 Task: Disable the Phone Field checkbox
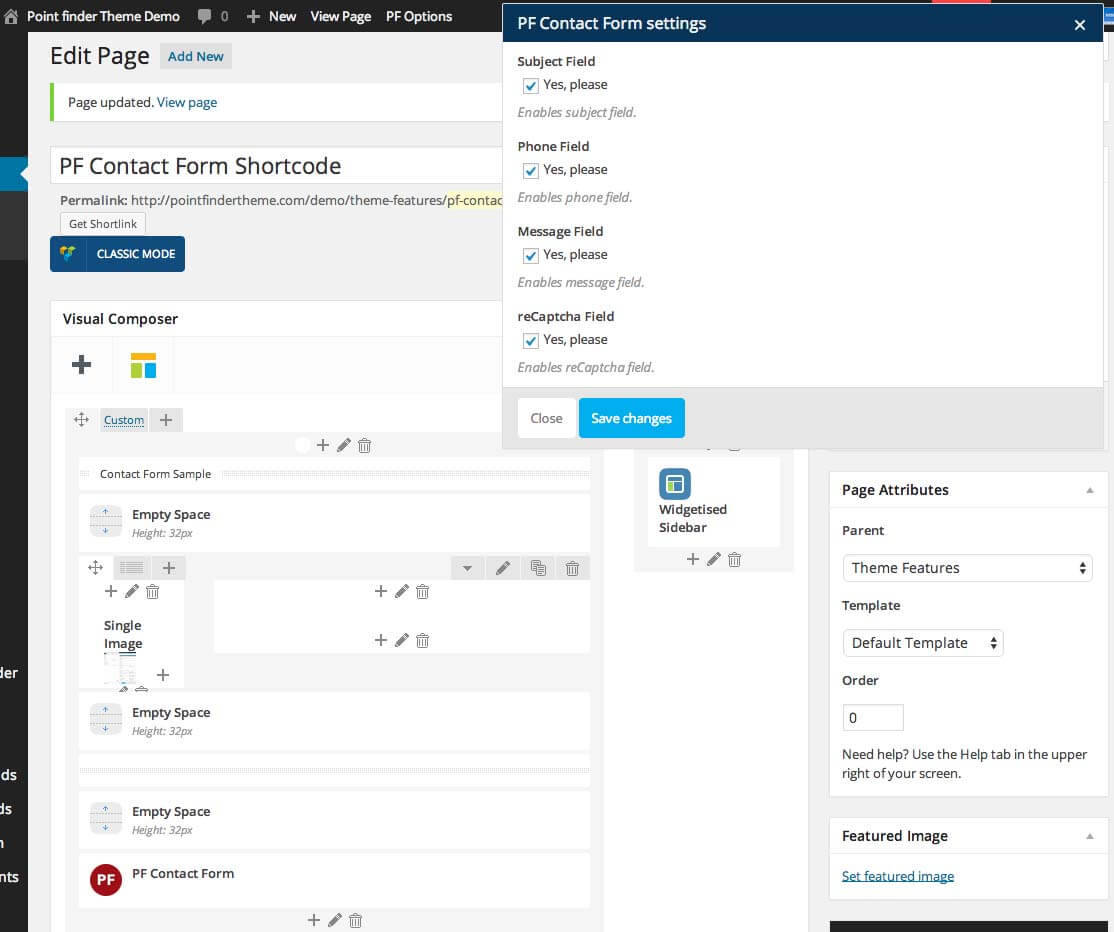point(530,171)
